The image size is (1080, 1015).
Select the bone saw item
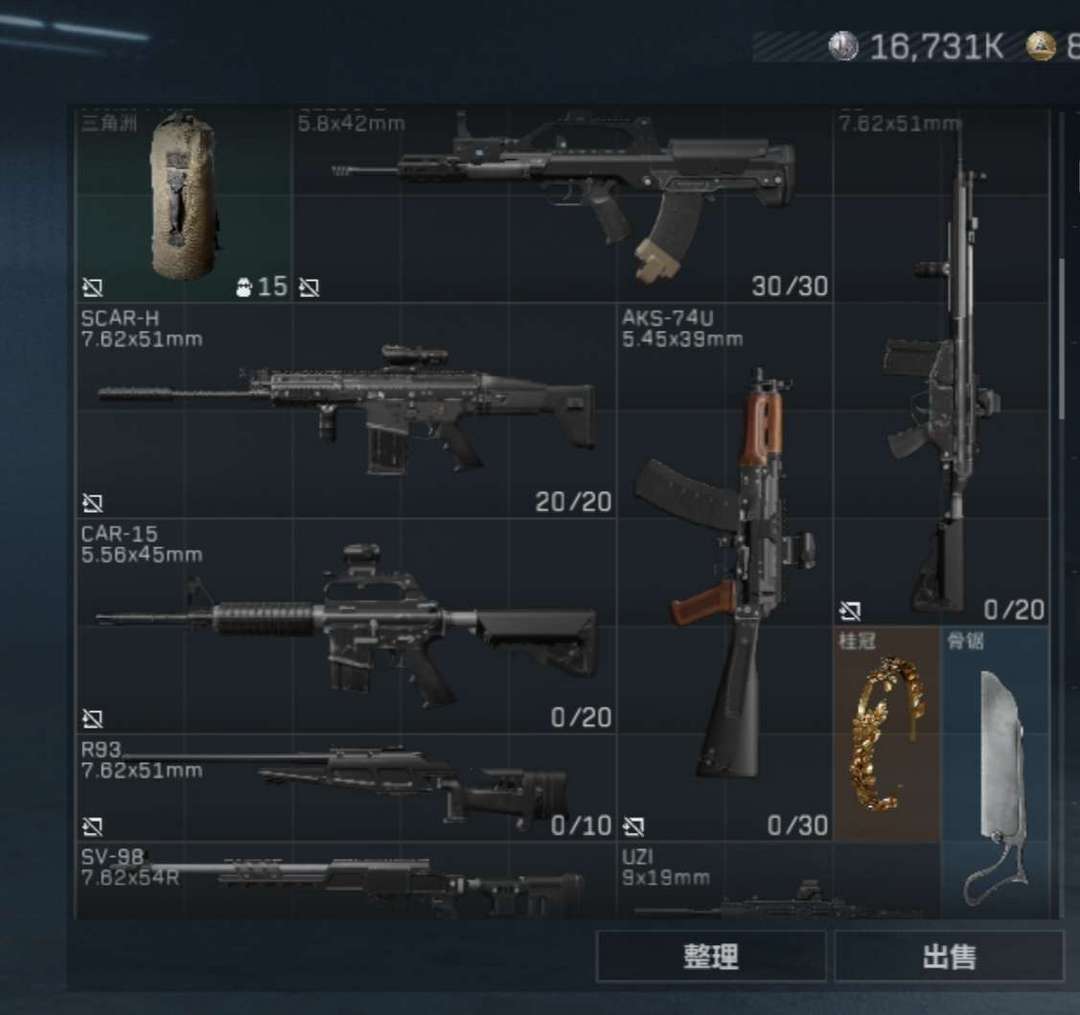point(995,772)
